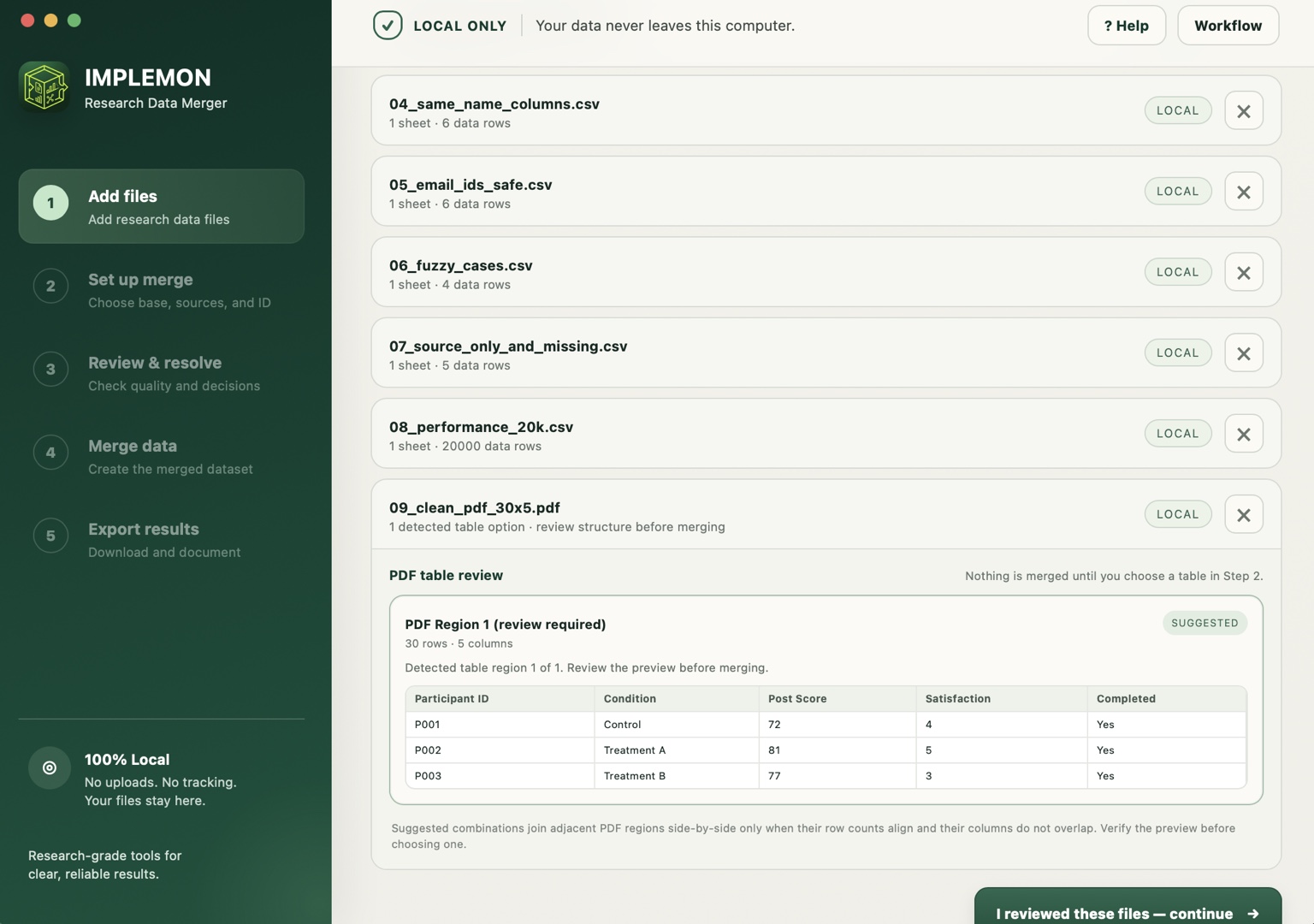
Task: Click the LOCAL ONLY label
Action: click(x=460, y=26)
